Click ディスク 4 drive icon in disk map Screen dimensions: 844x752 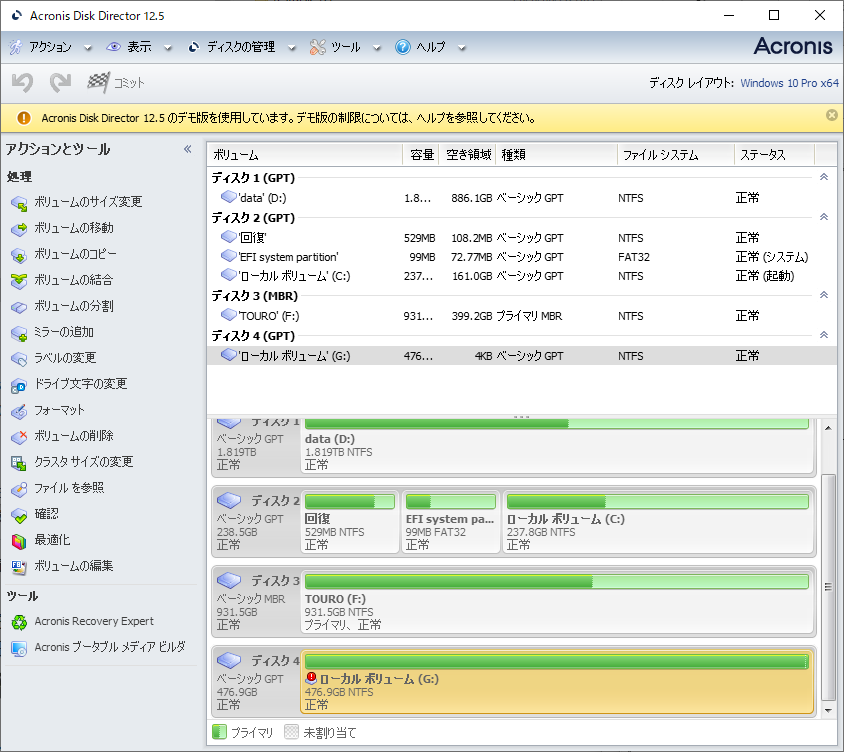(229, 660)
